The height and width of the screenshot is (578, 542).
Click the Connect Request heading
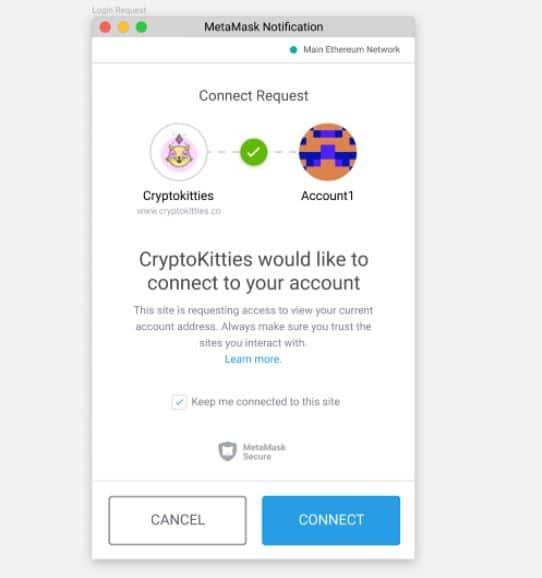[x=254, y=96]
